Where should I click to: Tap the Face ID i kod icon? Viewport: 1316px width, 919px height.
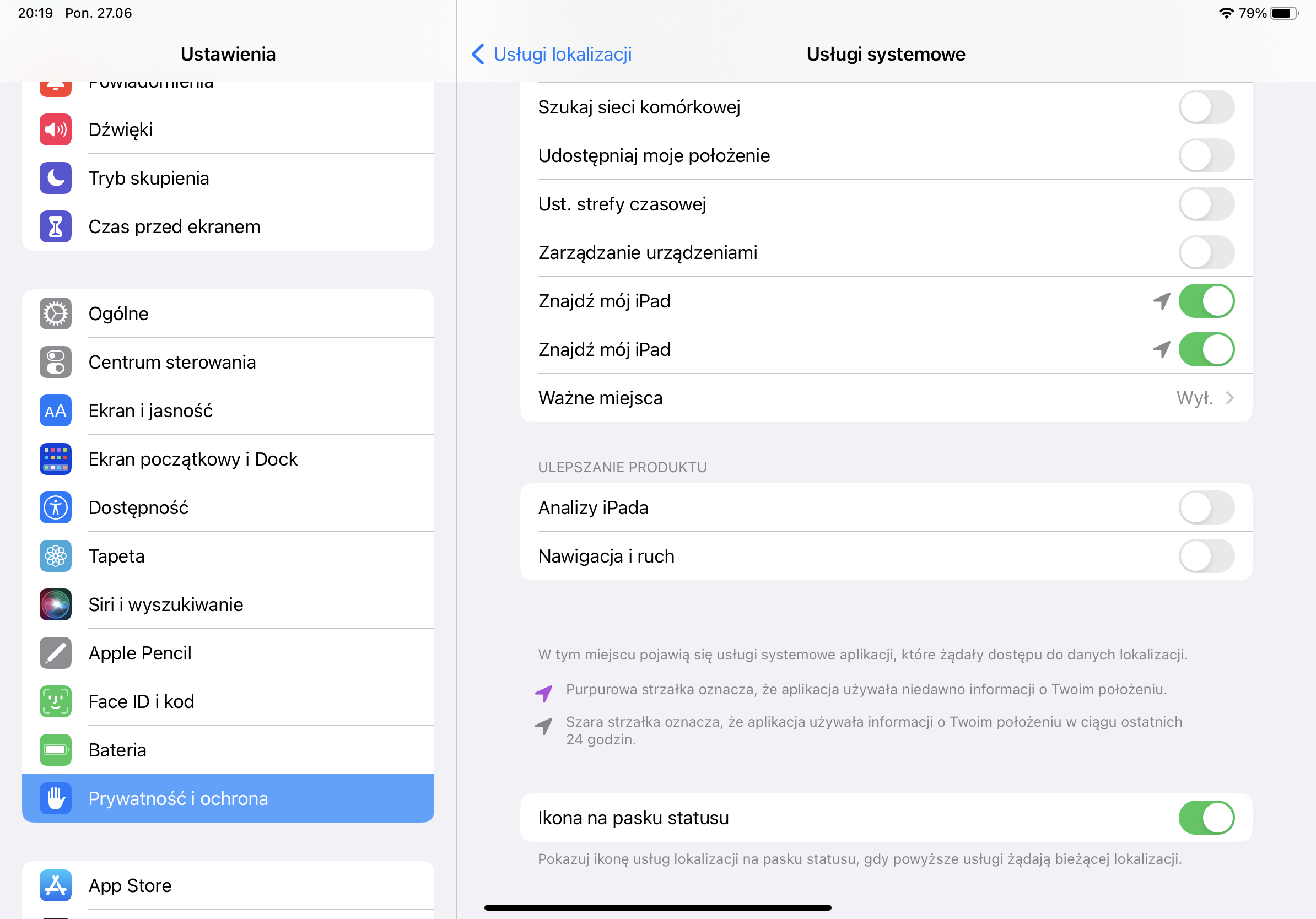(56, 702)
